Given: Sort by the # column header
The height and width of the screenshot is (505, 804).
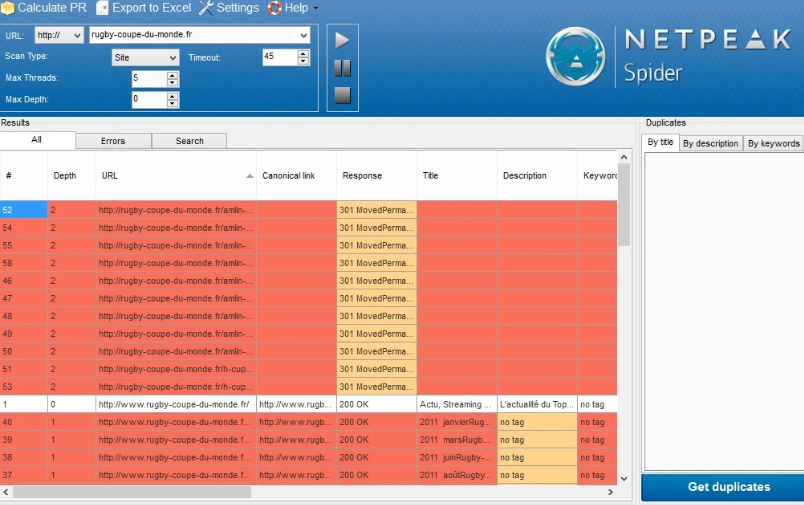Looking at the screenshot, I should (x=24, y=175).
